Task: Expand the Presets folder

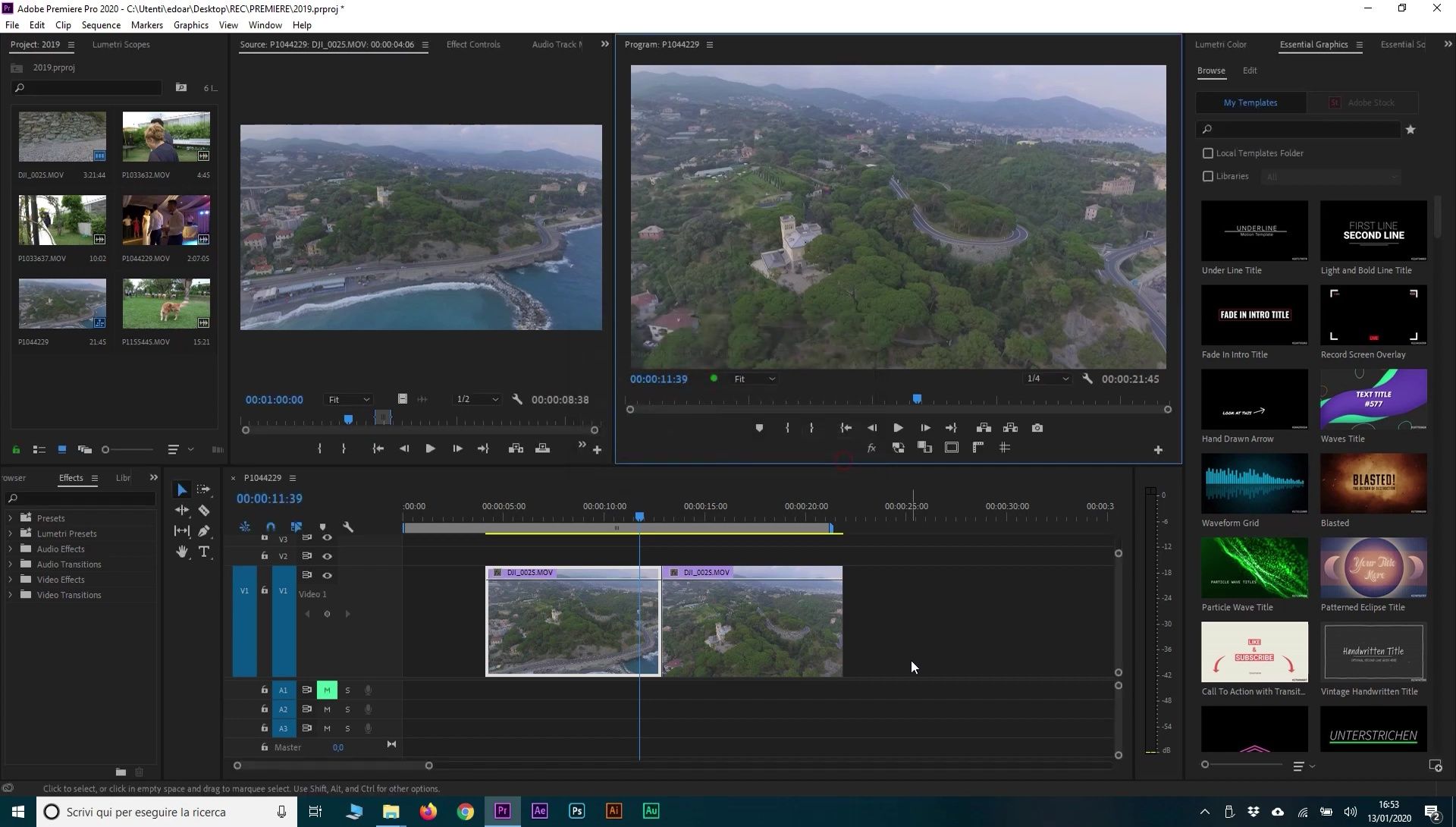Action: (10, 518)
